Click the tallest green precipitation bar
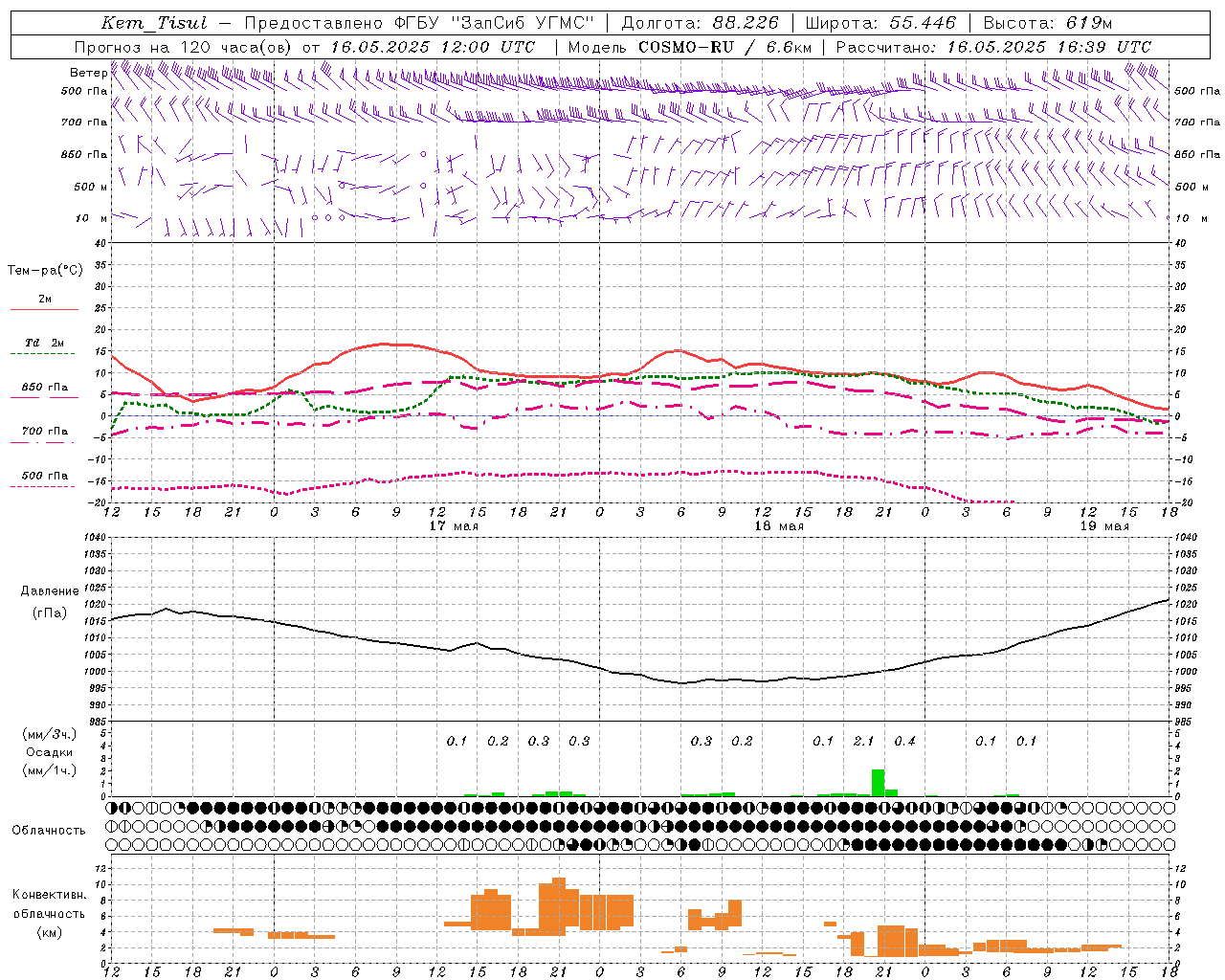 878,783
